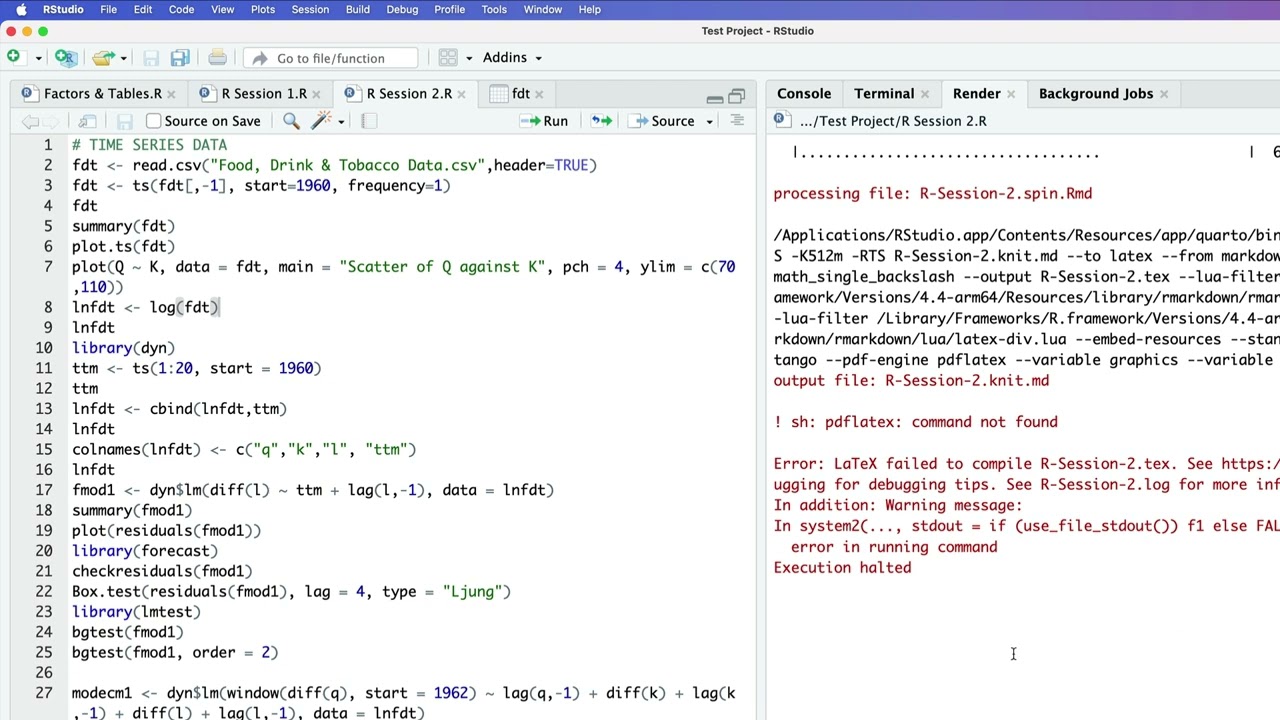Place cursor on line 'library(dyn)'
The height and width of the screenshot is (720, 1280).
(123, 348)
